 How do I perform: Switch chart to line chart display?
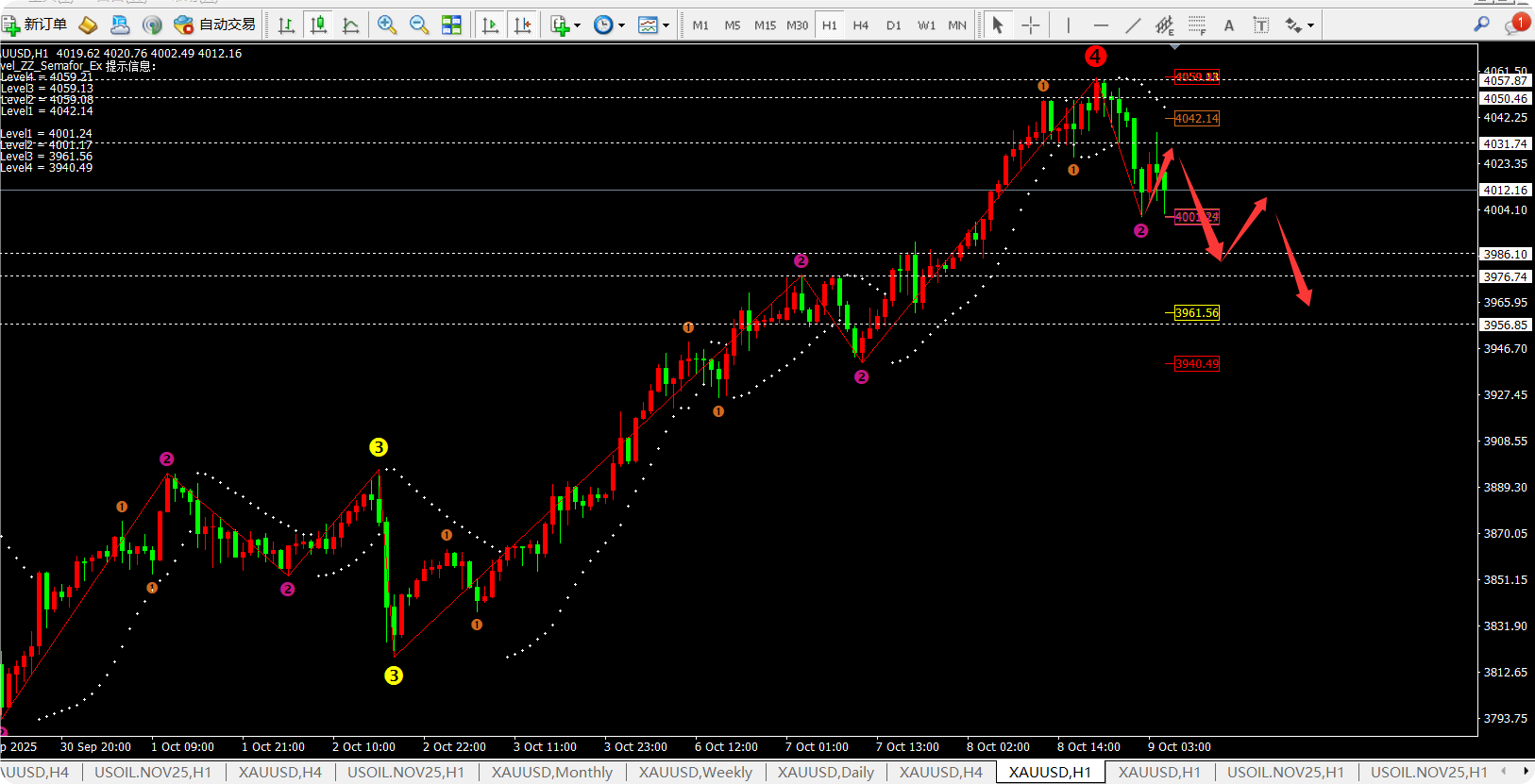point(350,25)
